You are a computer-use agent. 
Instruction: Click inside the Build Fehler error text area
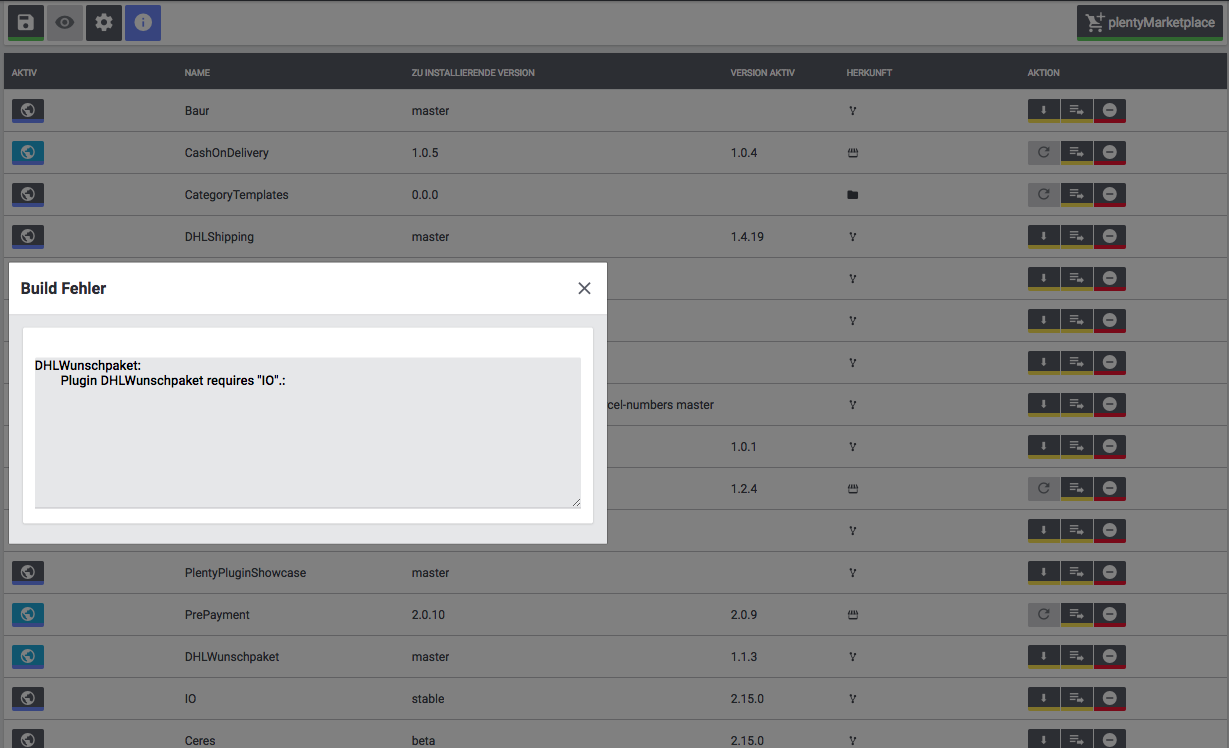point(308,433)
